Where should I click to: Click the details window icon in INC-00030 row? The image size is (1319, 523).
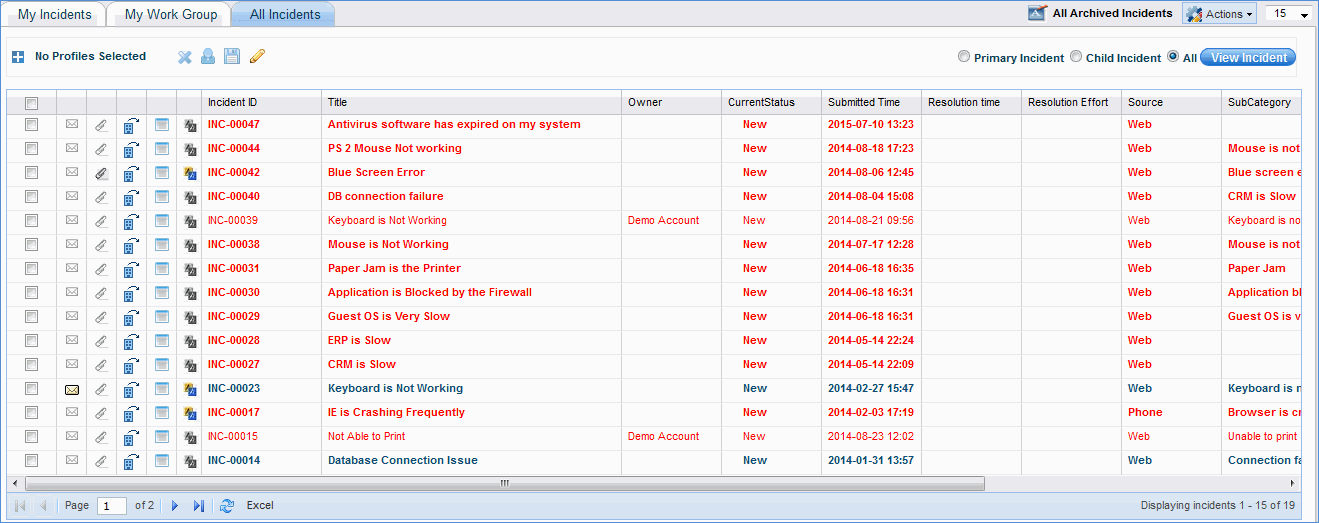pyautogui.click(x=161, y=292)
